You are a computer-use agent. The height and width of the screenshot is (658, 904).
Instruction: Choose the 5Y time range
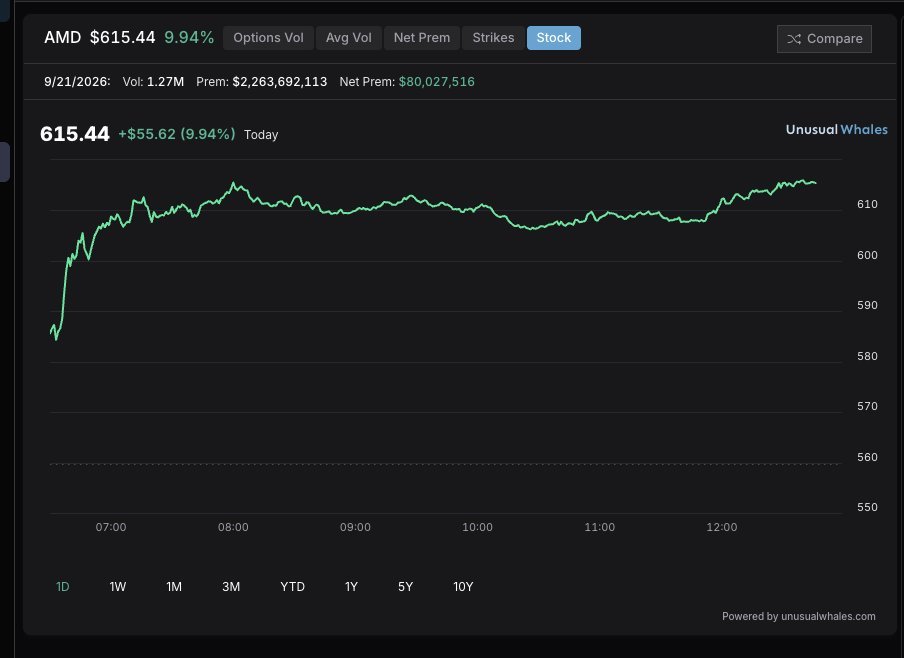pyautogui.click(x=405, y=587)
